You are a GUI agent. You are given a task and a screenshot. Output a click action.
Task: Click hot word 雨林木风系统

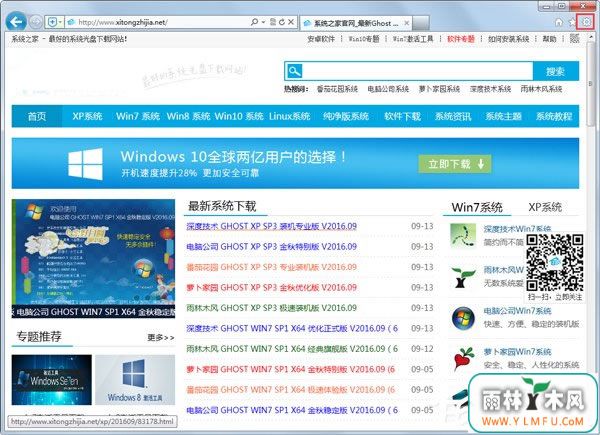pyautogui.click(x=541, y=89)
